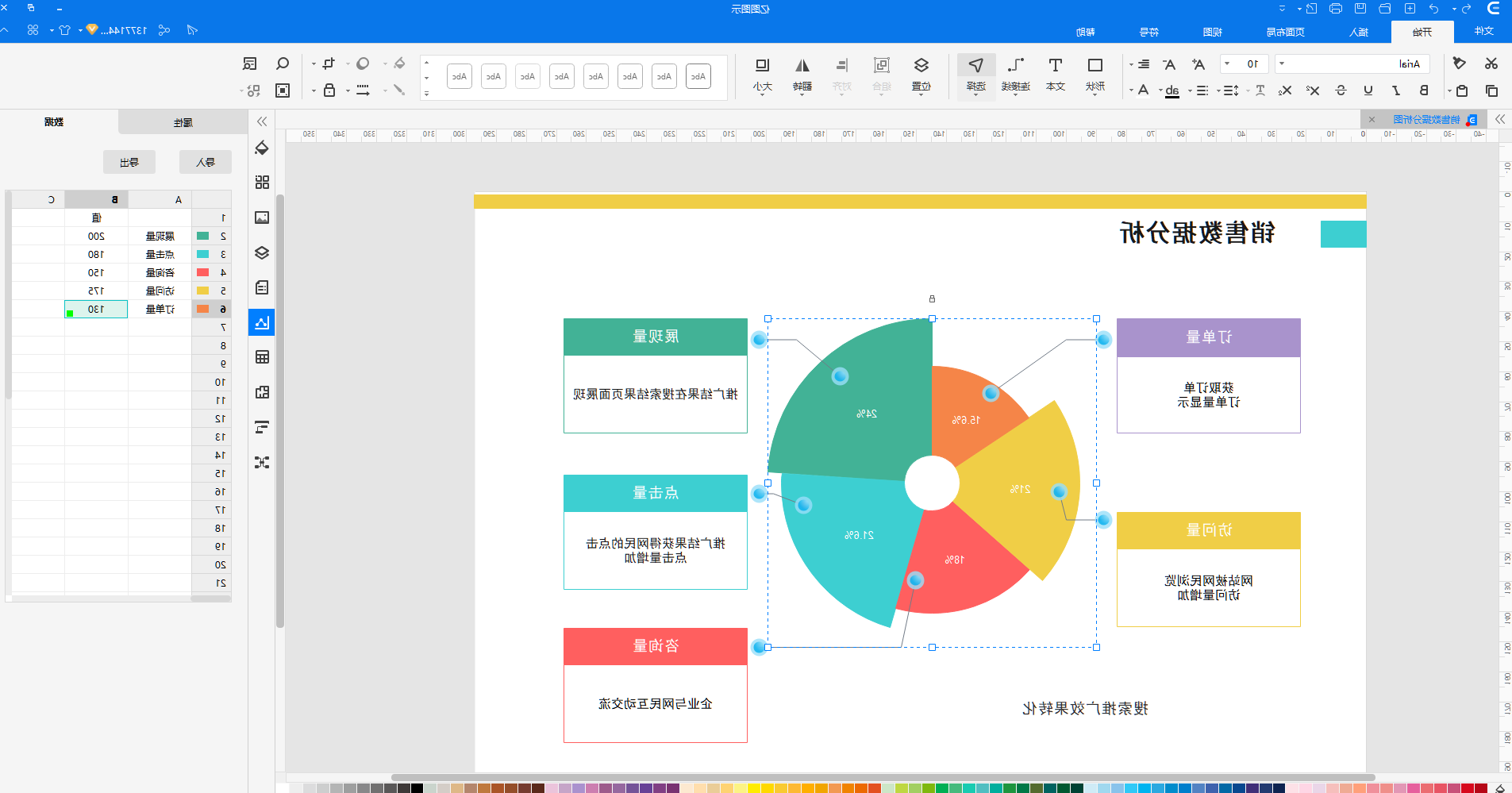Click the Cut scissors icon
This screenshot has height=793, width=1512.
point(1491,64)
